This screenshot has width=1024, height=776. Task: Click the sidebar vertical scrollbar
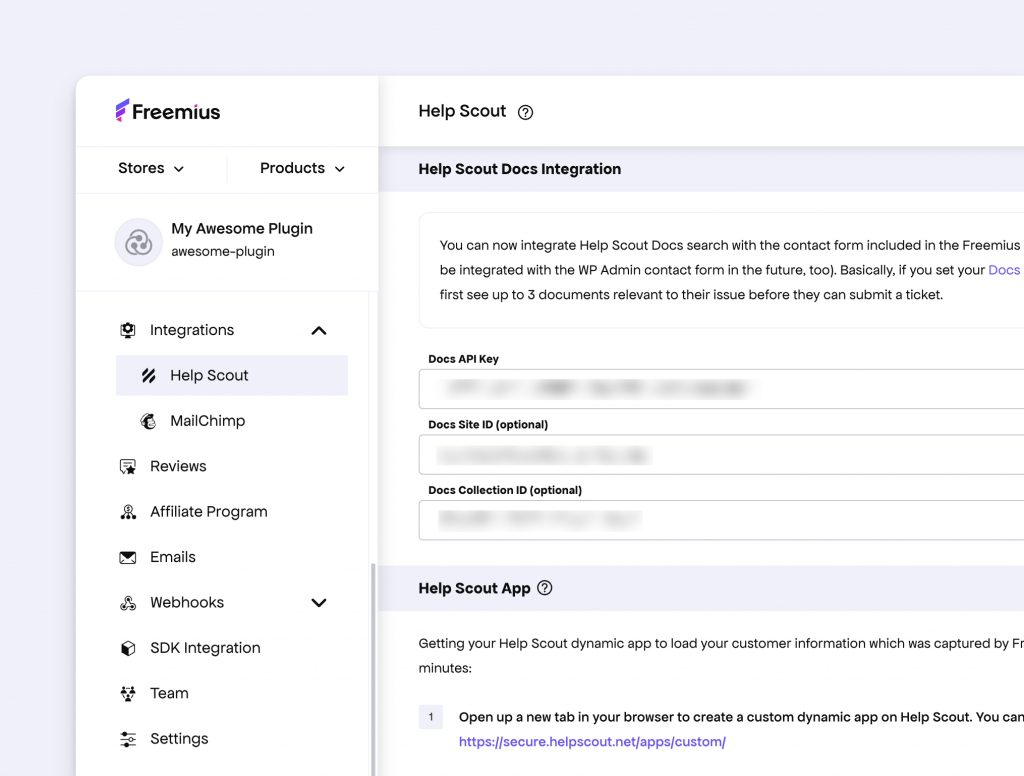(x=373, y=670)
